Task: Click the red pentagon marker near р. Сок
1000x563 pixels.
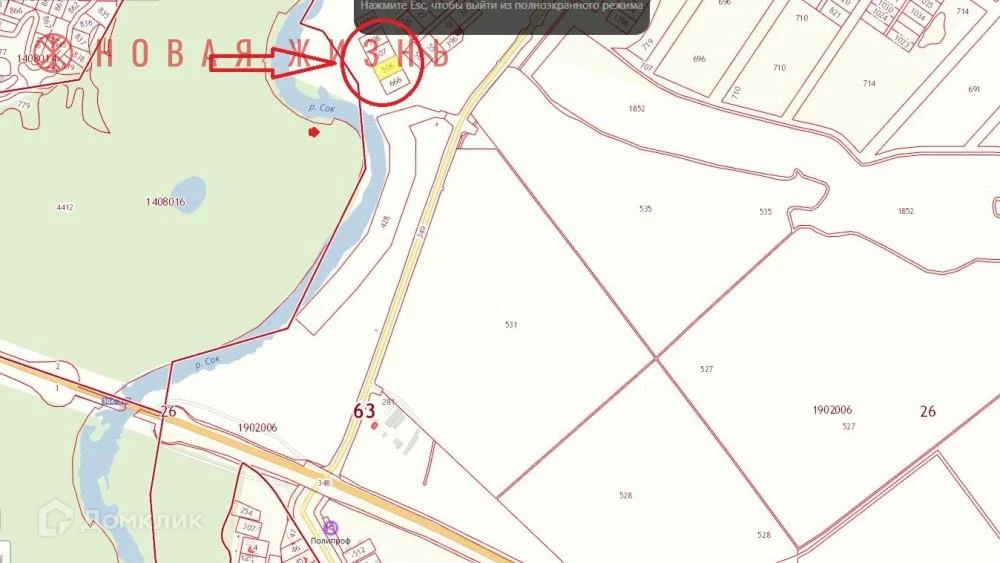Action: point(313,132)
